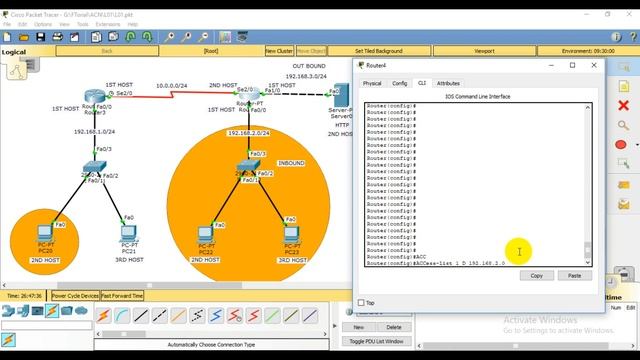Choose the Connections lightning category

(52, 311)
